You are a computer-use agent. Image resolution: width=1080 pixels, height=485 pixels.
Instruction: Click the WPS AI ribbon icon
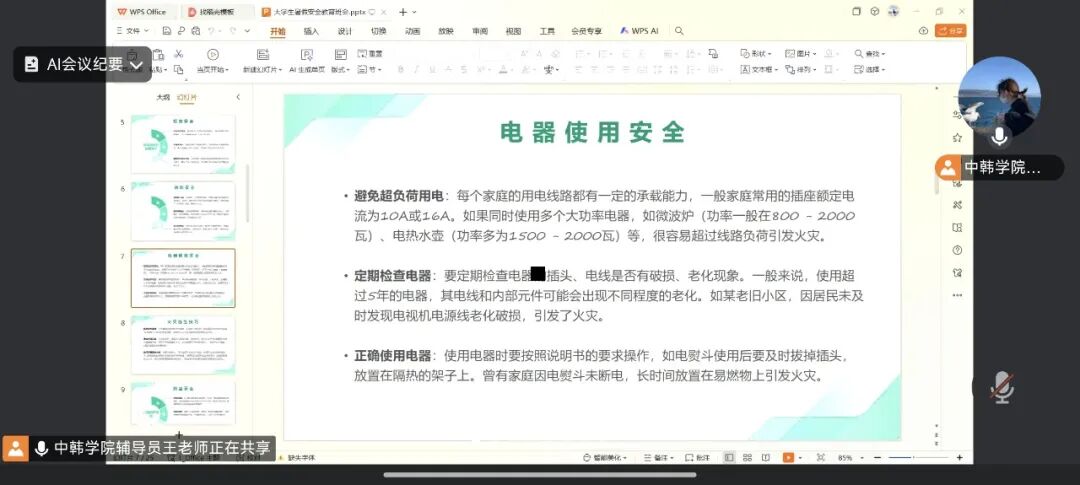click(639, 31)
